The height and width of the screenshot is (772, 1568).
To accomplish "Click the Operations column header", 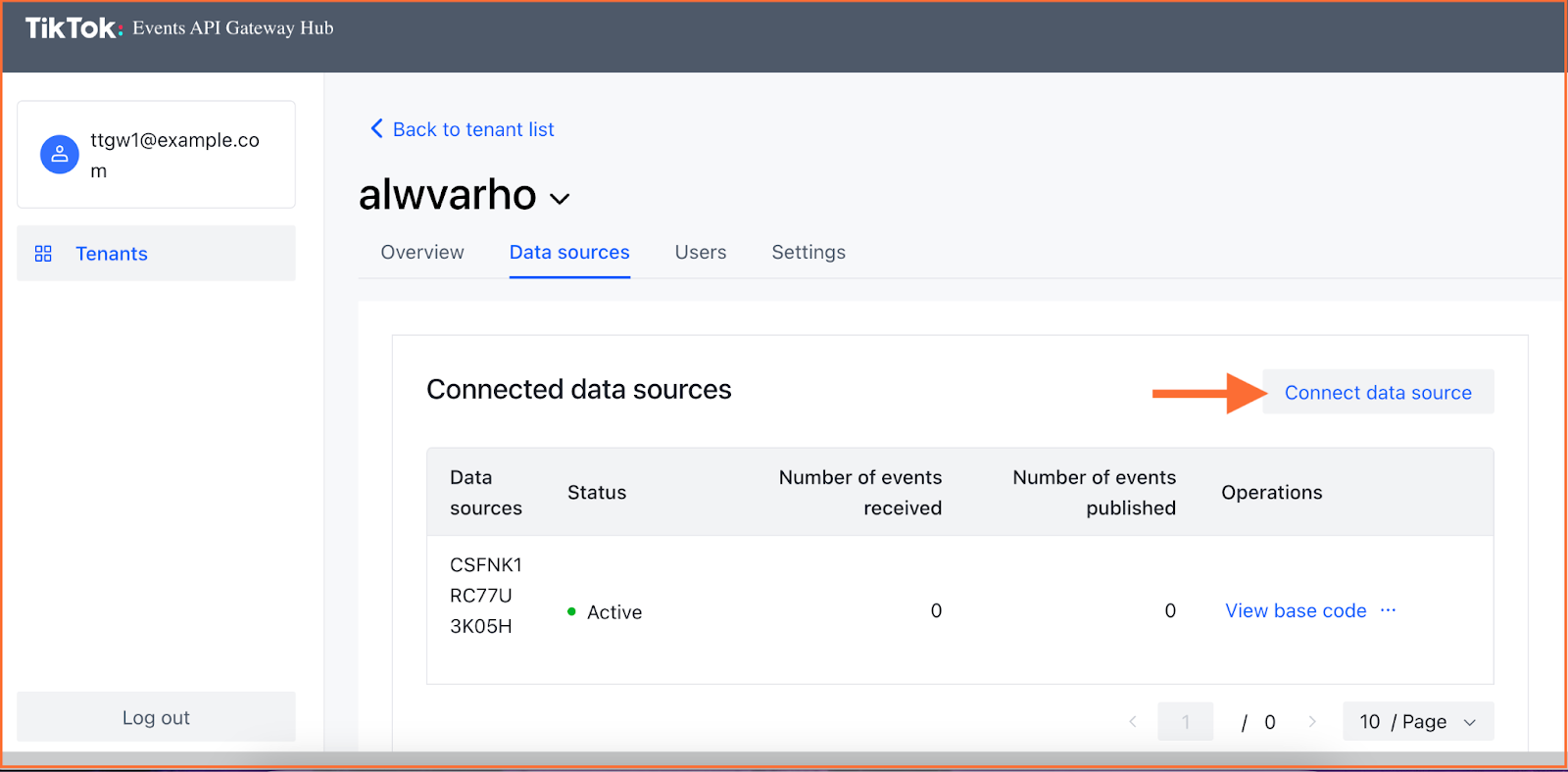I will click(1272, 493).
